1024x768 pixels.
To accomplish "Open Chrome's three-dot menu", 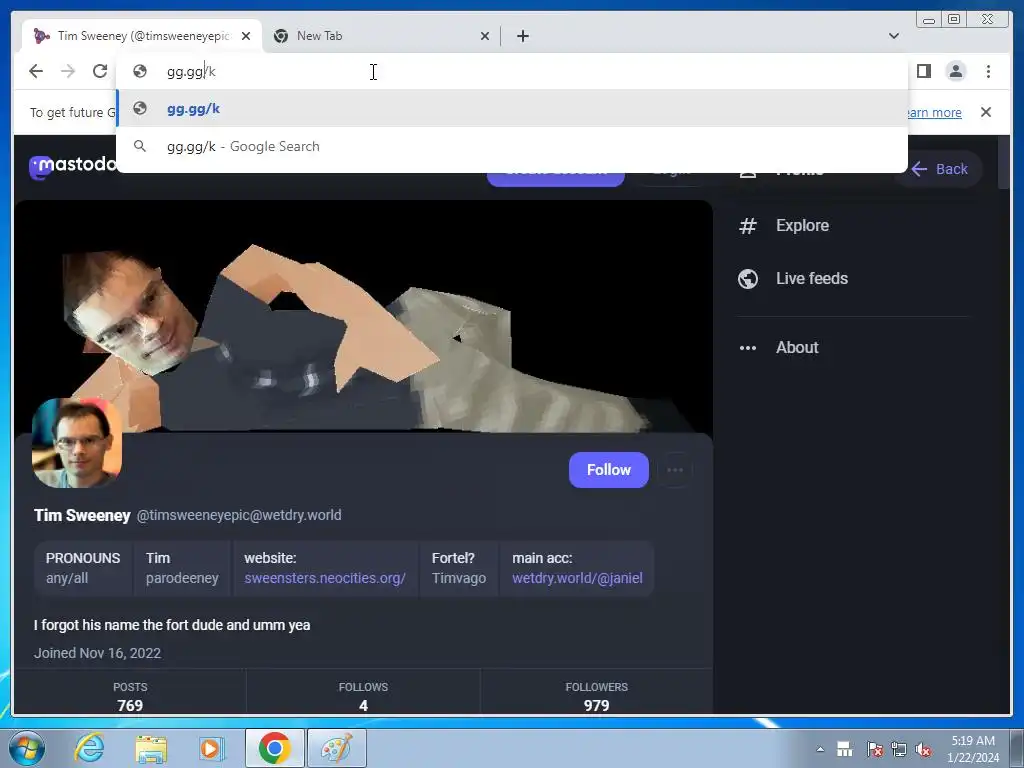I will tap(988, 71).
